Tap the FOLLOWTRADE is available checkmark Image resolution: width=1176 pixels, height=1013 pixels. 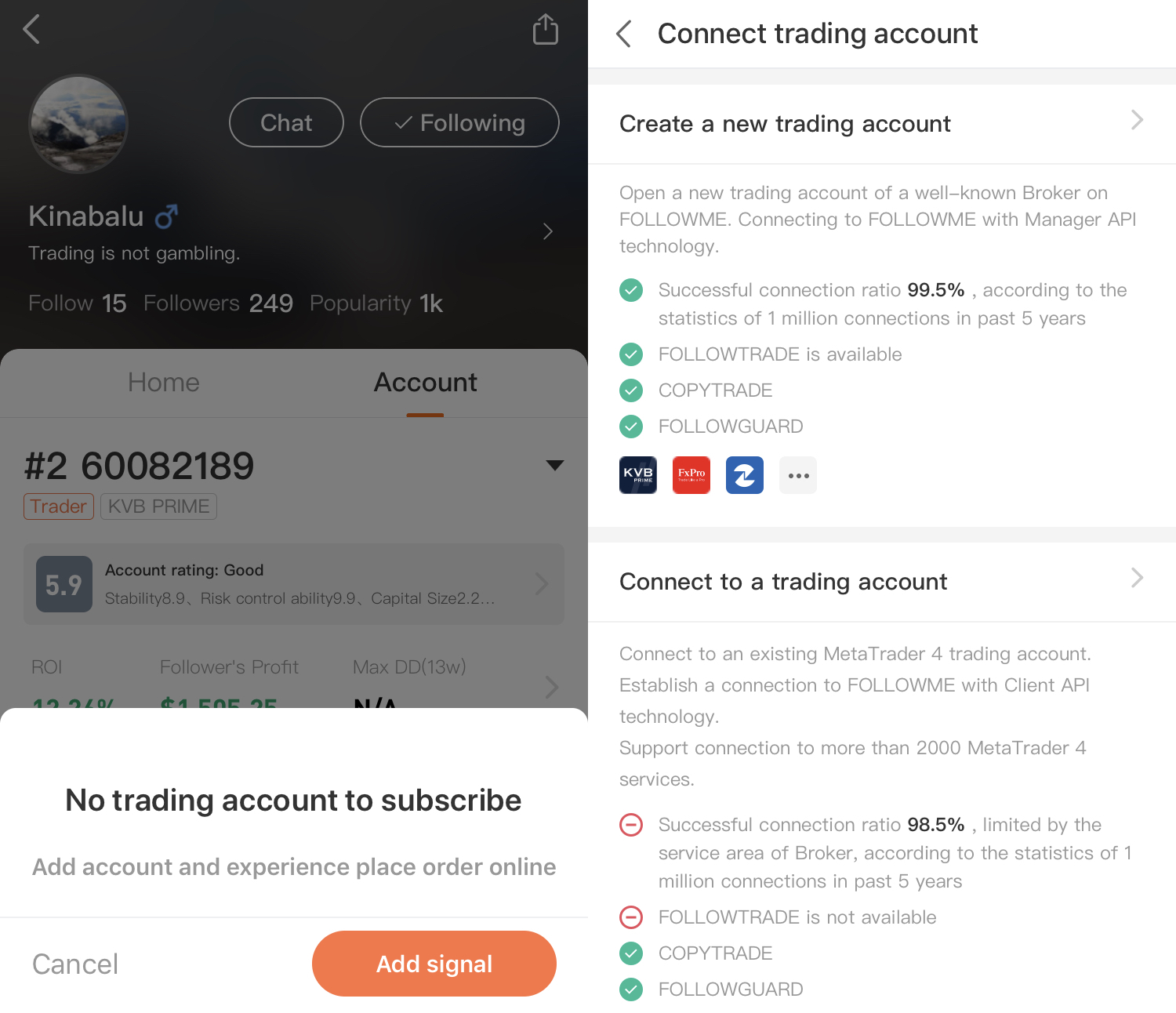631,354
